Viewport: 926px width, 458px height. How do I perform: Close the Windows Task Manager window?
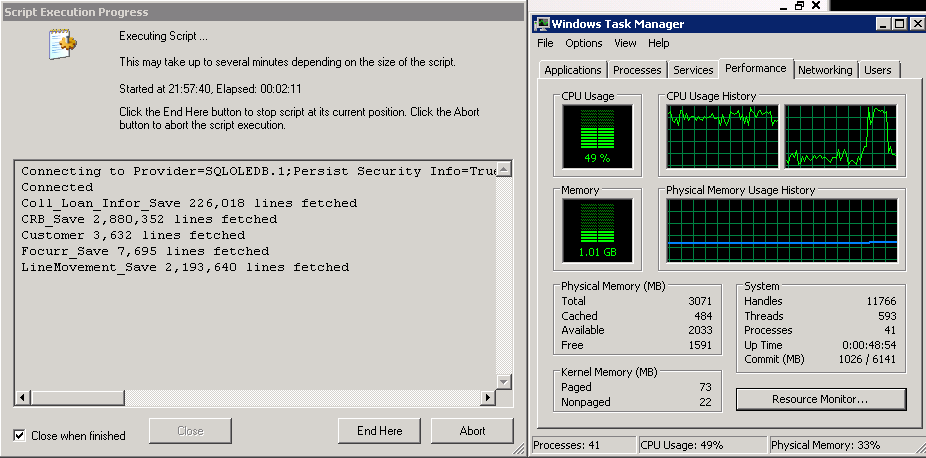click(917, 24)
